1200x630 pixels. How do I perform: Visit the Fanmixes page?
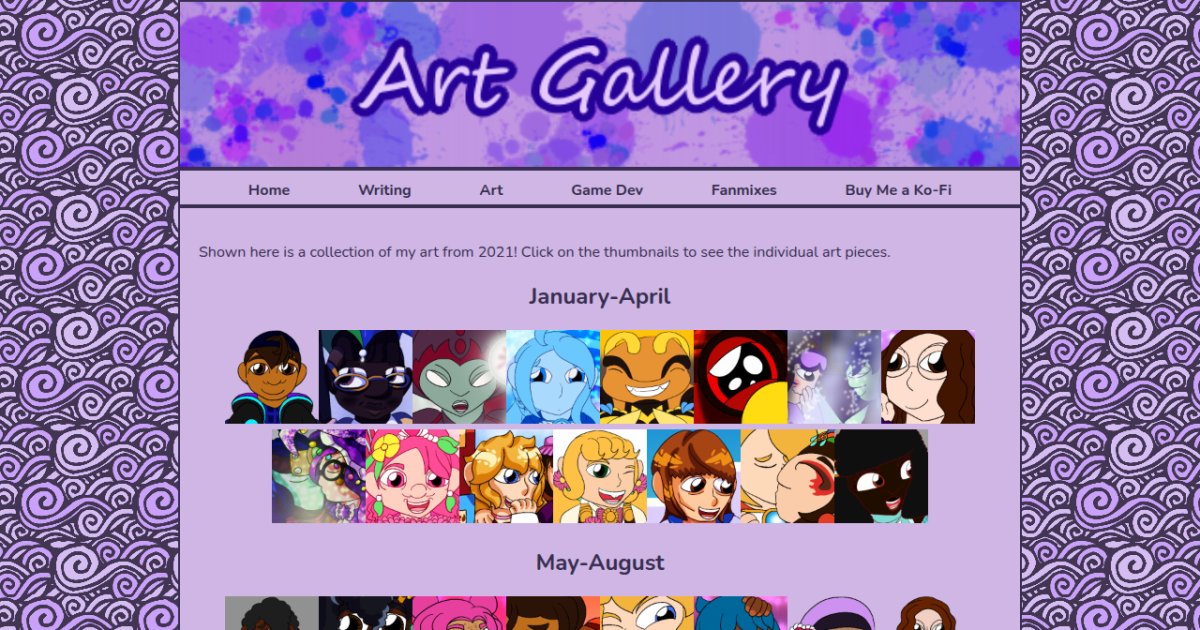(x=744, y=190)
